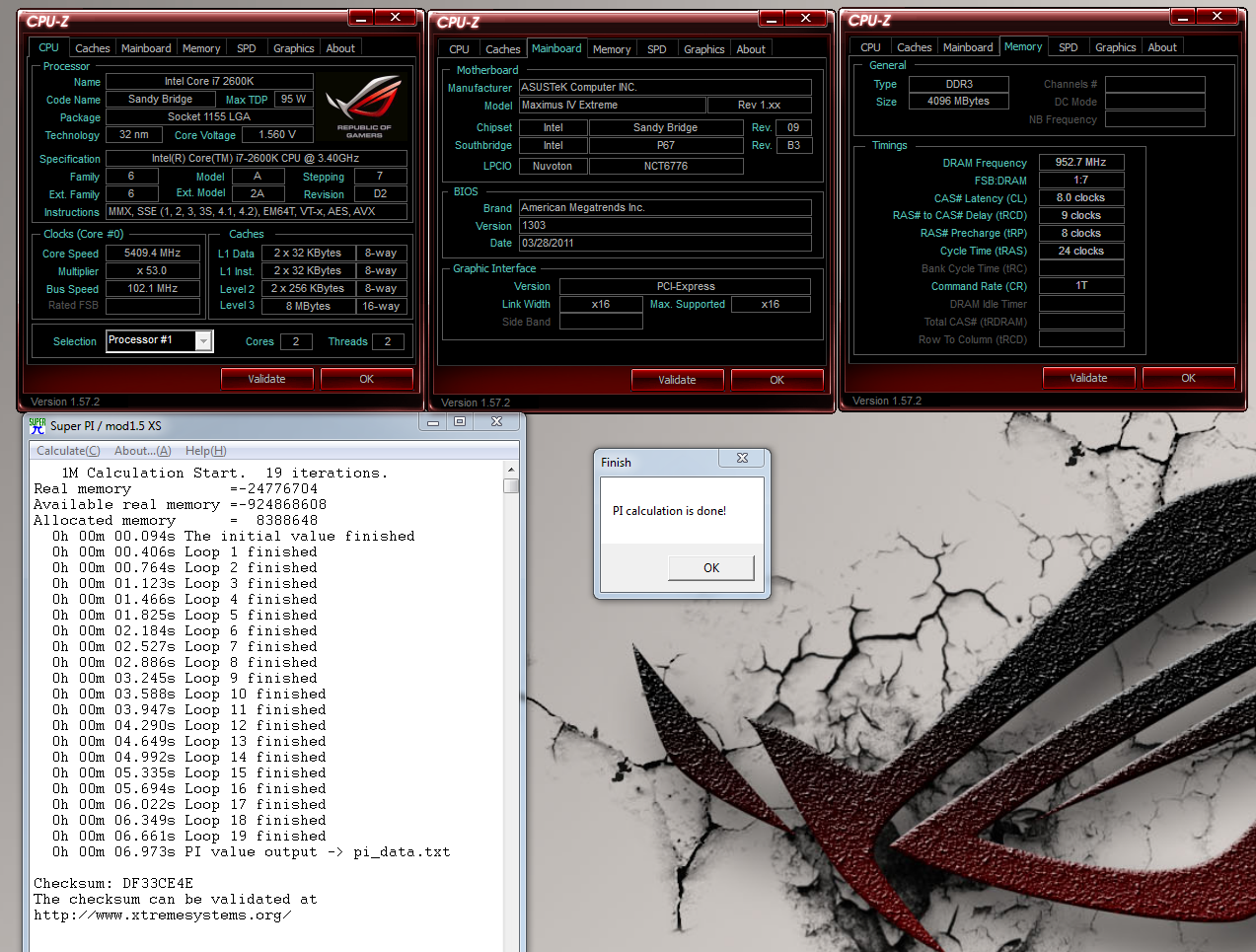Click the Level 3 cache 8 MBytes value
The width and height of the screenshot is (1256, 952).
[x=309, y=307]
